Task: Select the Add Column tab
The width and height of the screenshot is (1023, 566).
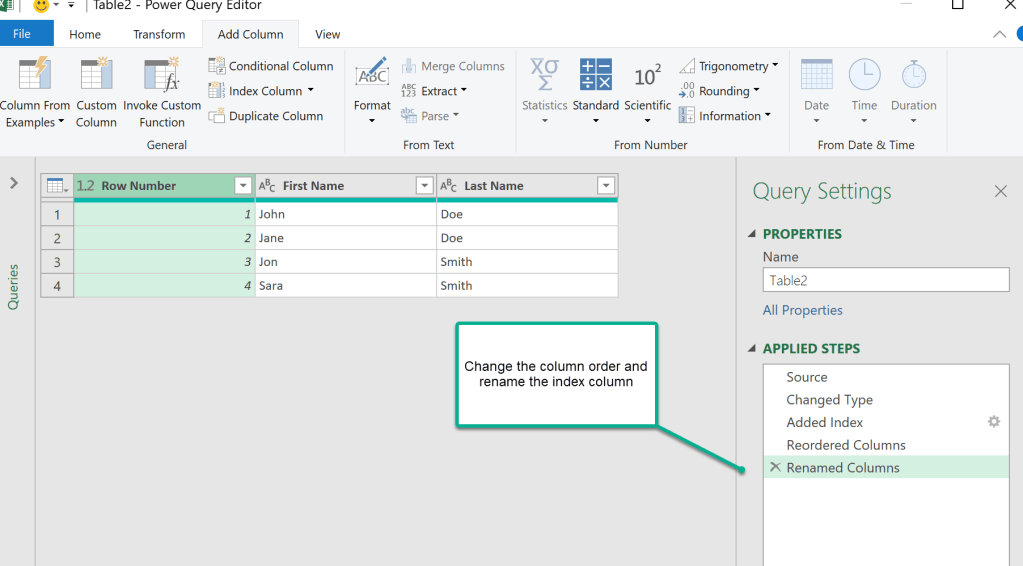Action: click(x=251, y=35)
